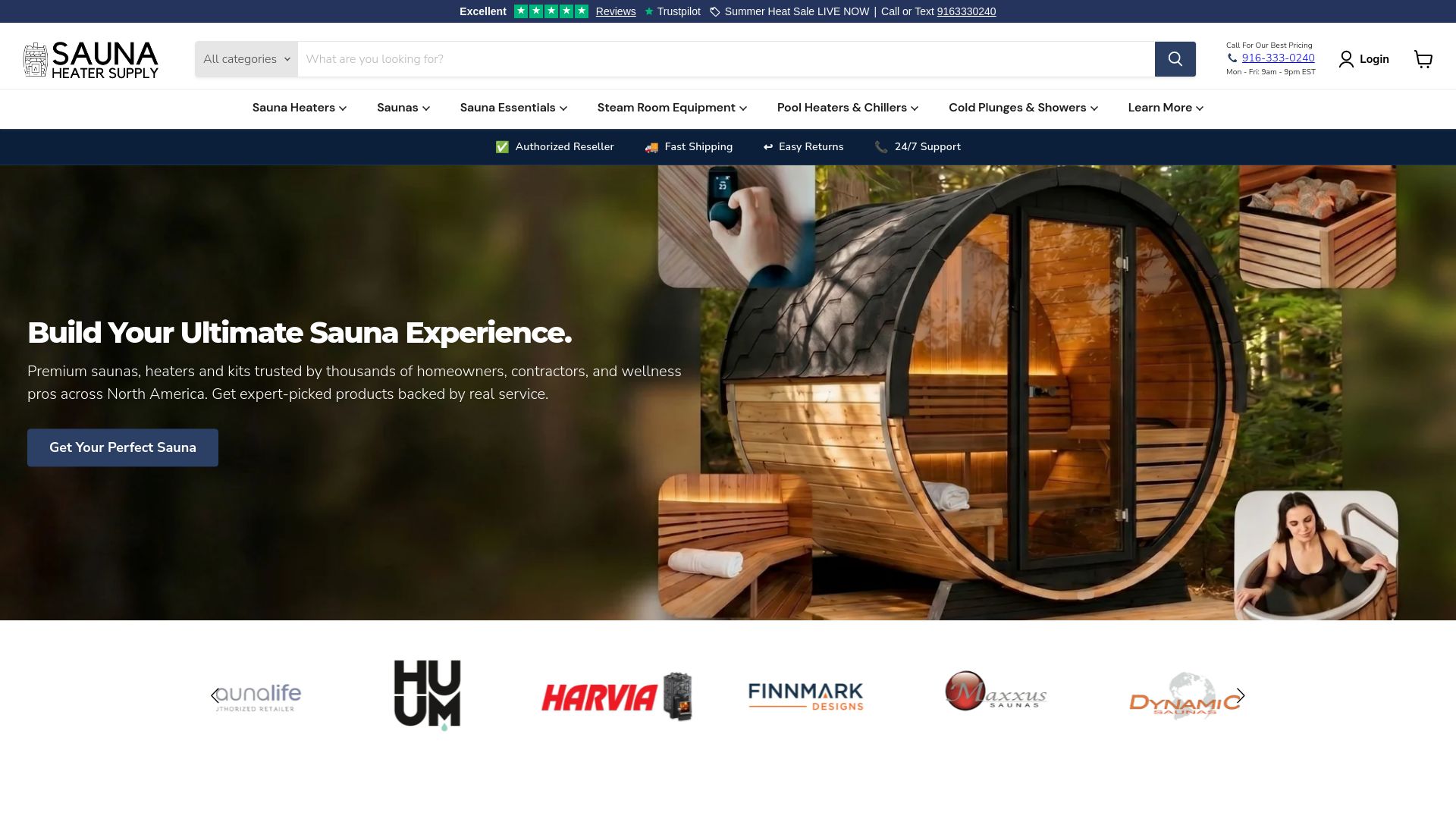Open the Learn More menu
This screenshot has width=1456, height=819.
pyautogui.click(x=1166, y=108)
